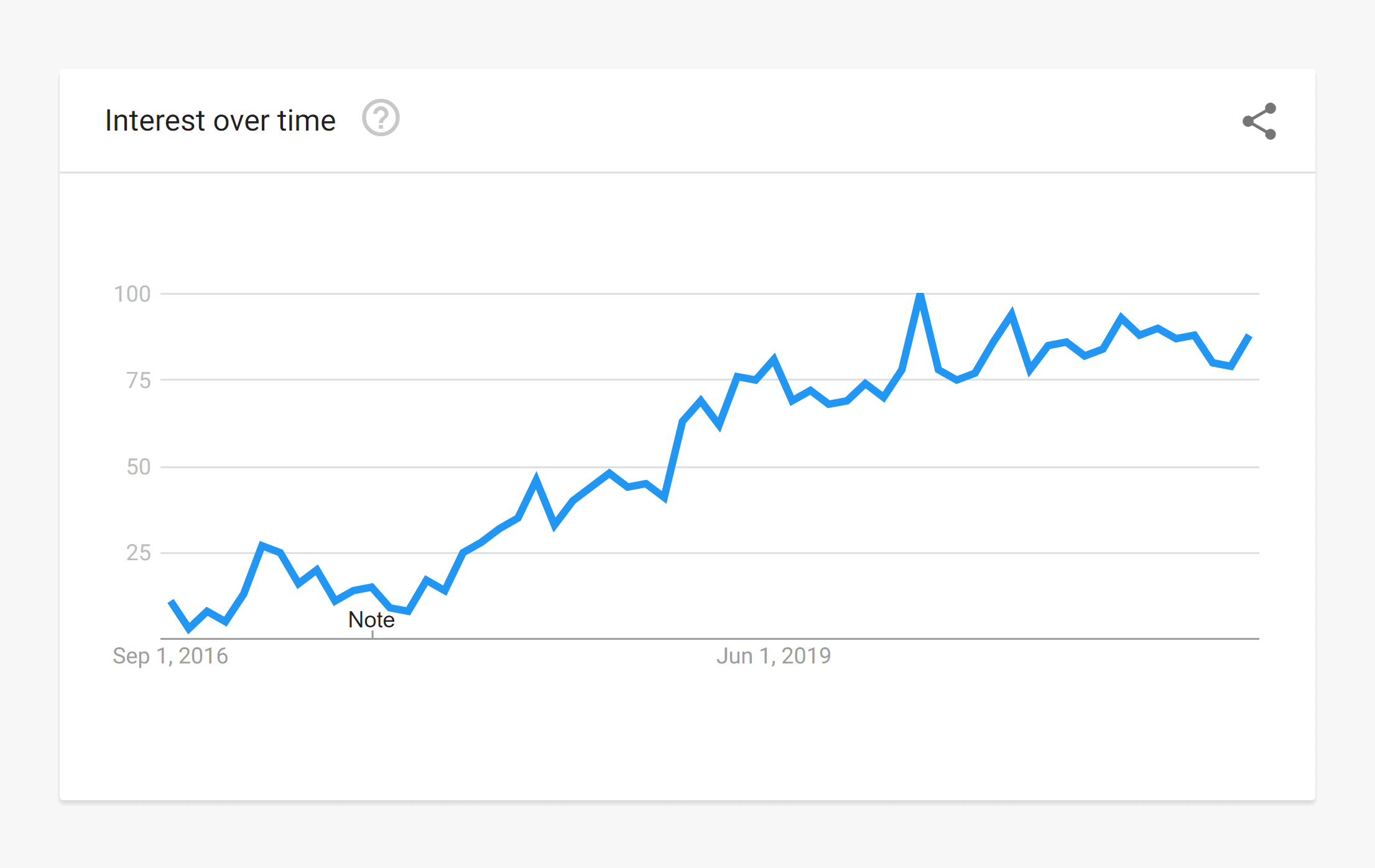Select the 75 y-axis label
The height and width of the screenshot is (868, 1375).
[x=139, y=380]
